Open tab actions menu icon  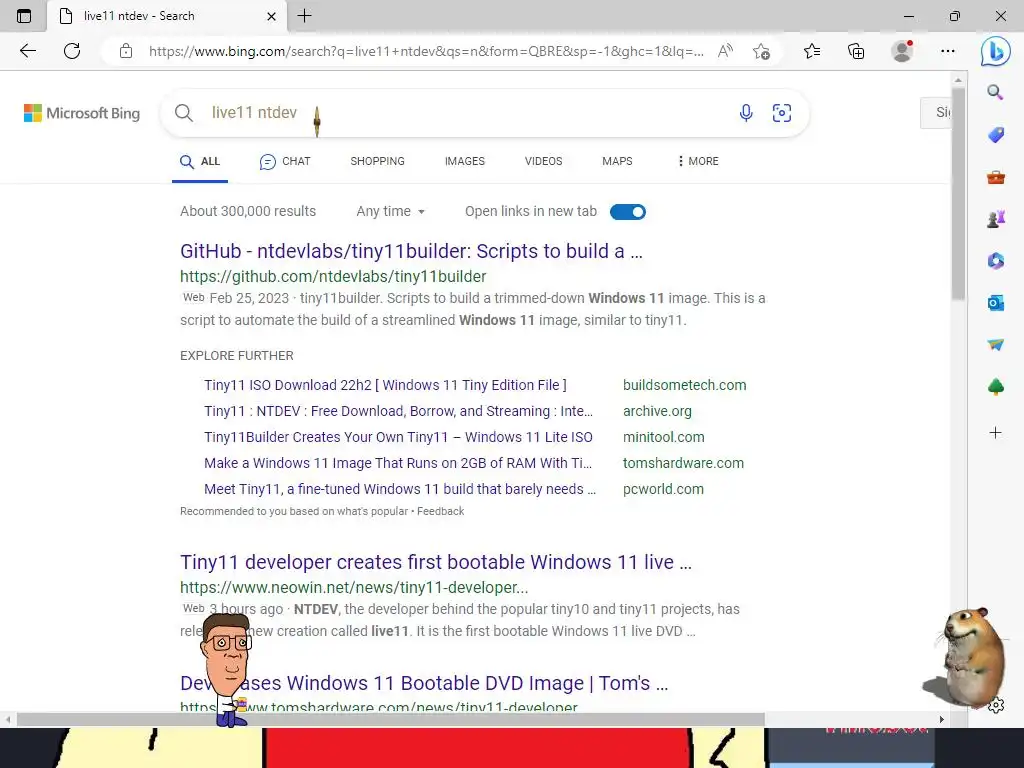[x=24, y=16]
